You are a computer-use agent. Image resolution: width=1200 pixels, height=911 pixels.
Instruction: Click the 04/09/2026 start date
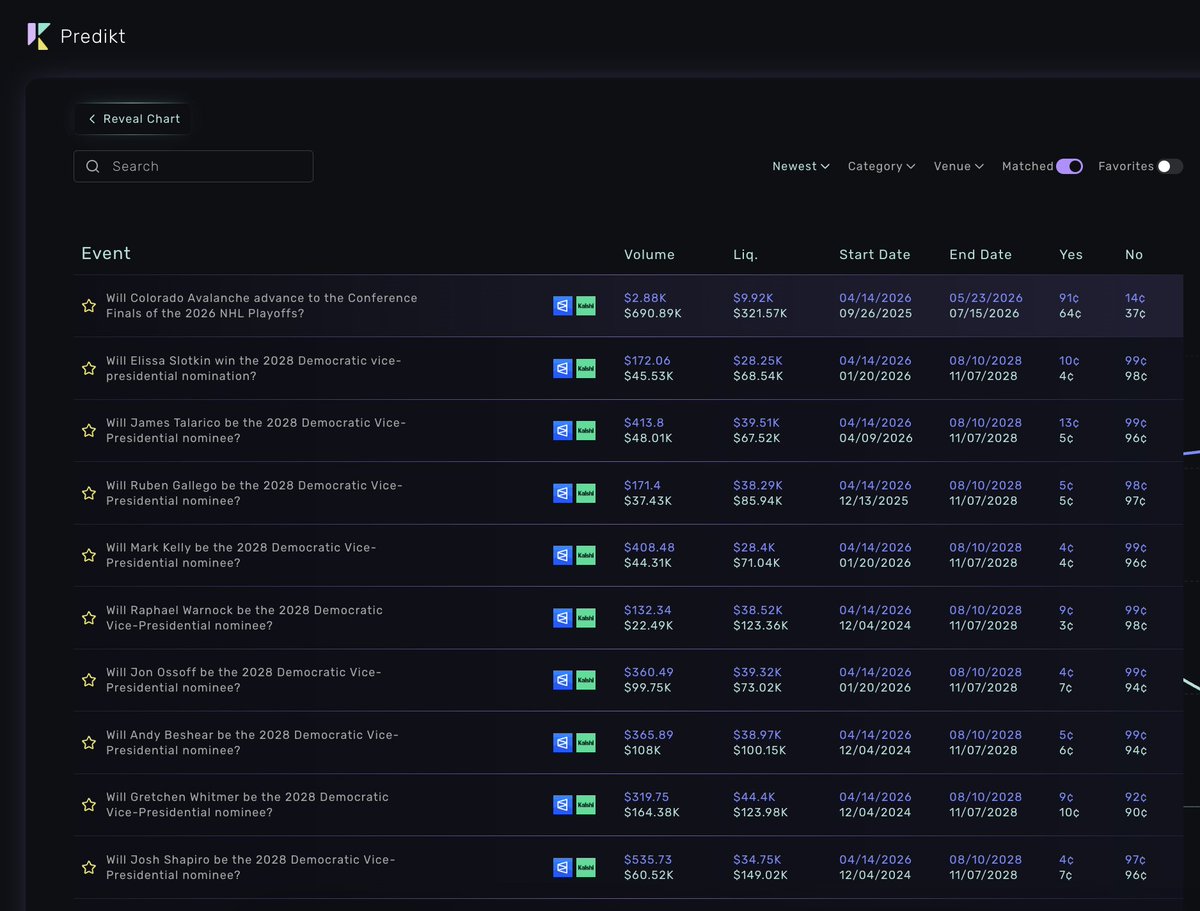click(876, 438)
